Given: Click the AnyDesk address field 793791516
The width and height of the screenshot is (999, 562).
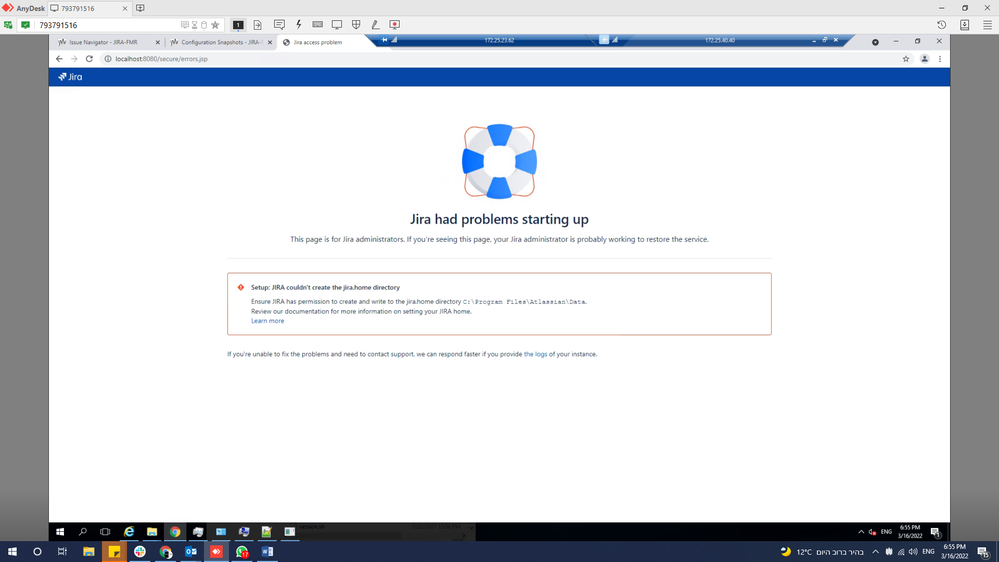Looking at the screenshot, I should pos(108,25).
